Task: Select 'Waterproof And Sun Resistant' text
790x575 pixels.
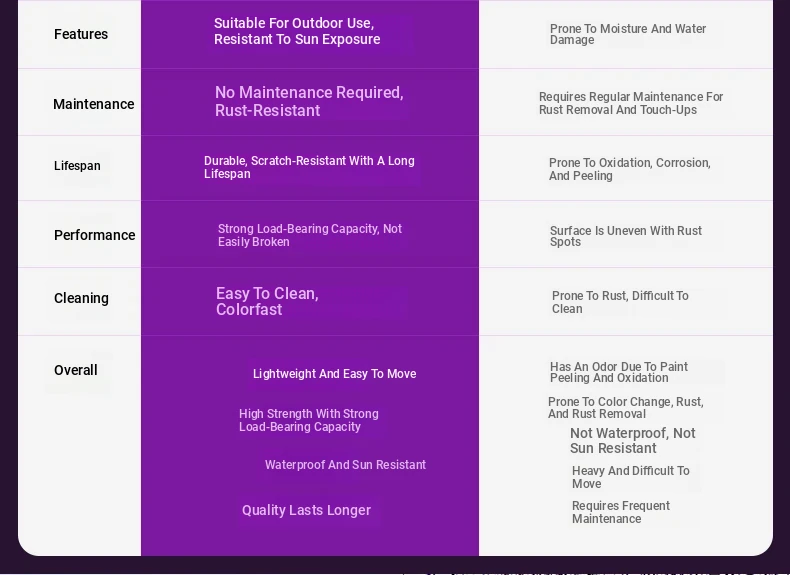Action: 345,465
